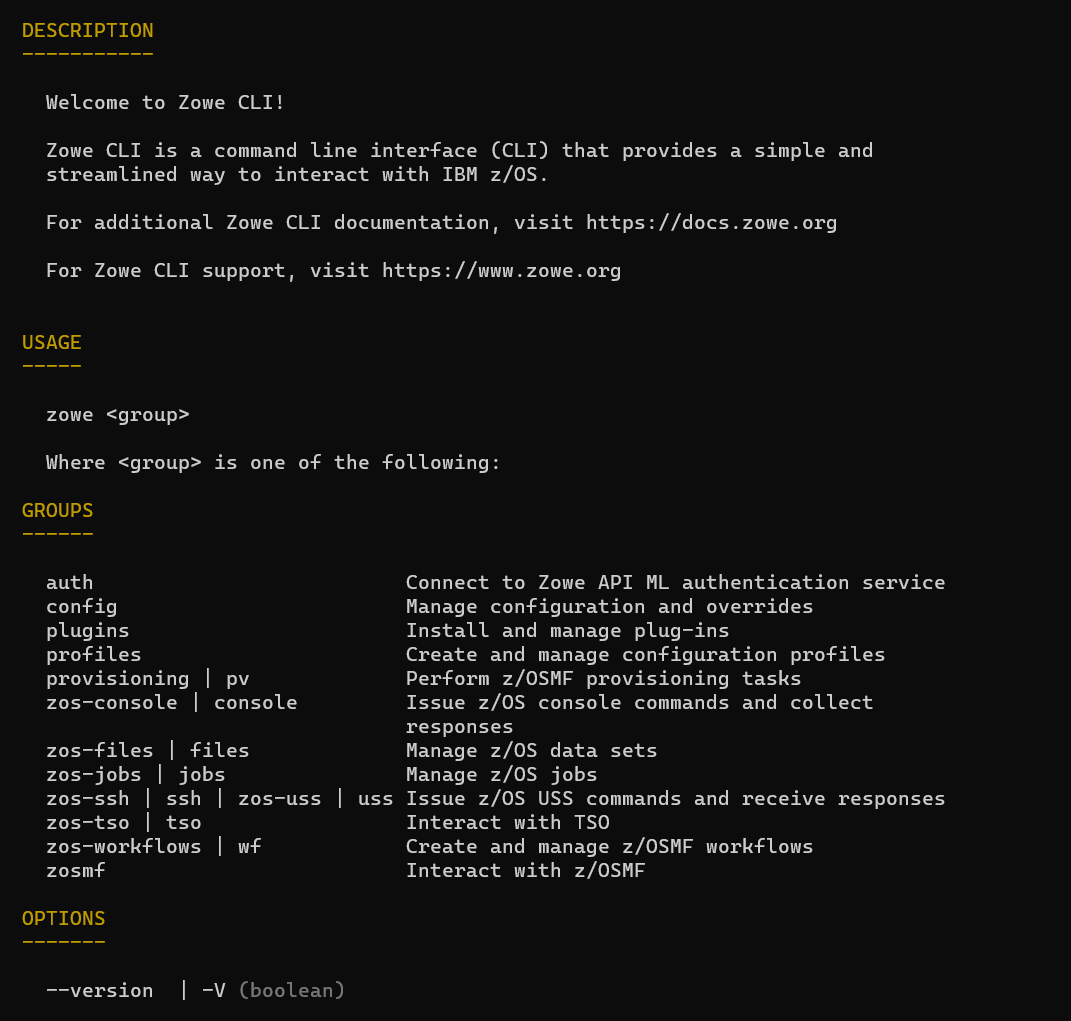Click the zosmf group entry
The width and height of the screenshot is (1071, 1021).
pos(75,870)
